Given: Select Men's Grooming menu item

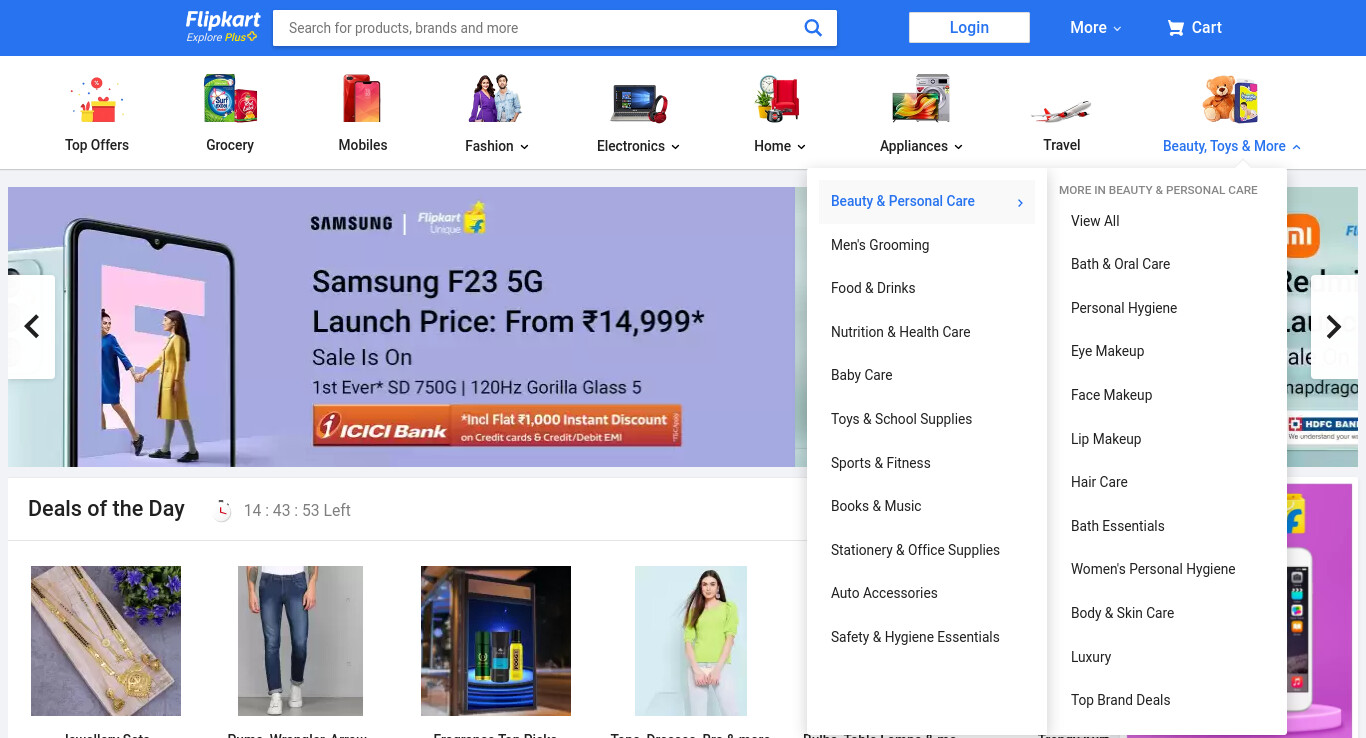Looking at the screenshot, I should coord(880,245).
